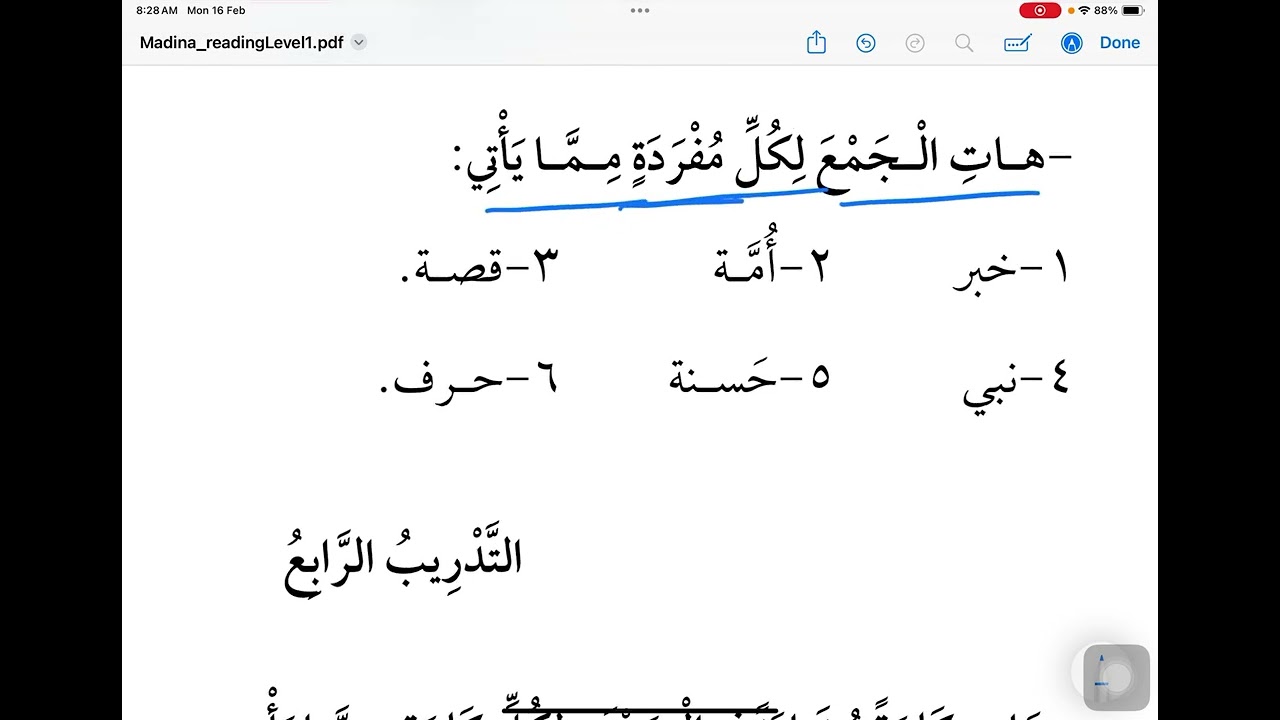This screenshot has height=720, width=1280.
Task: Open the floating pencil tool palette
Action: coord(1116,678)
